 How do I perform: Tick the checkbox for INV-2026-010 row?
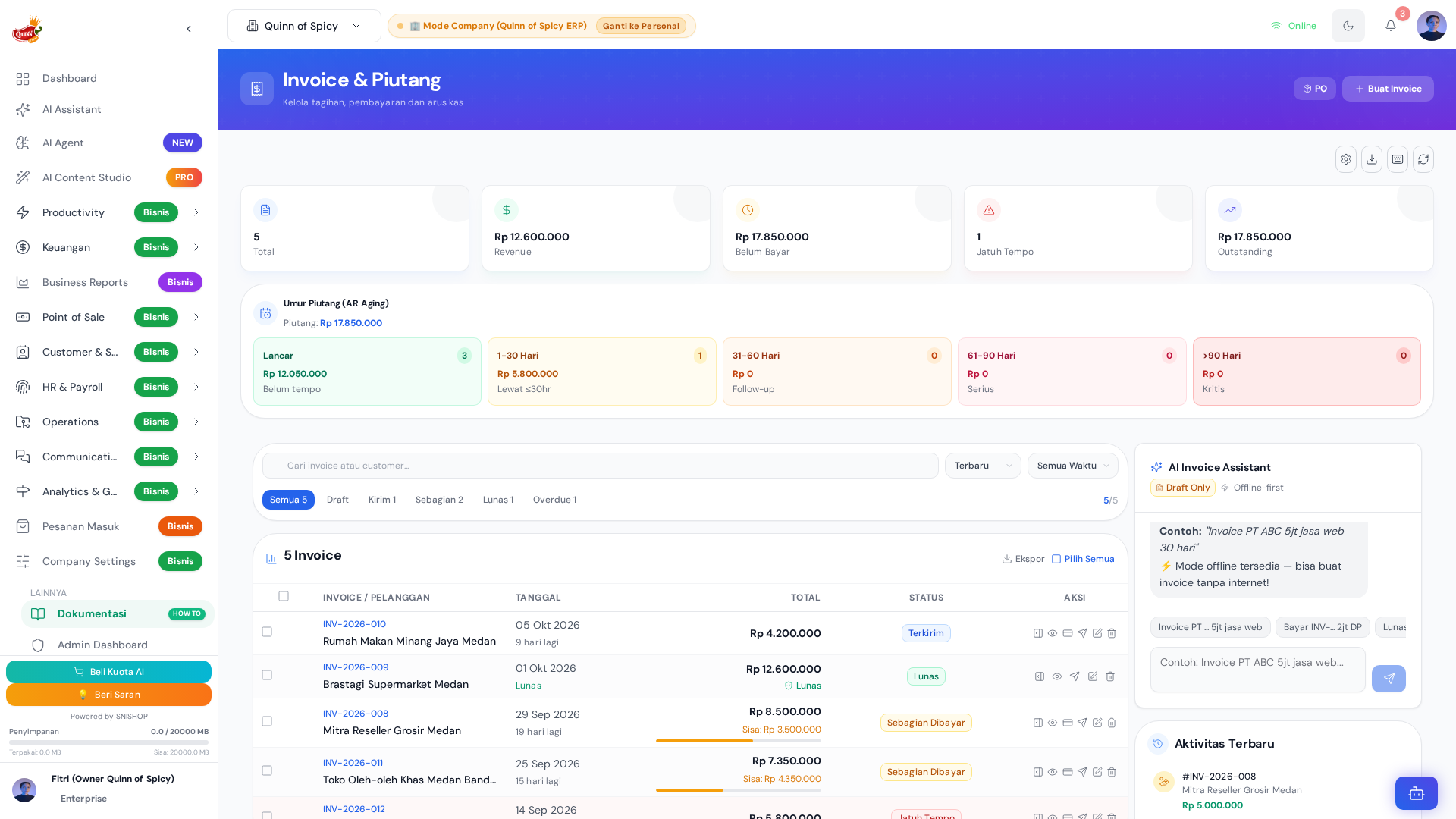point(267,632)
